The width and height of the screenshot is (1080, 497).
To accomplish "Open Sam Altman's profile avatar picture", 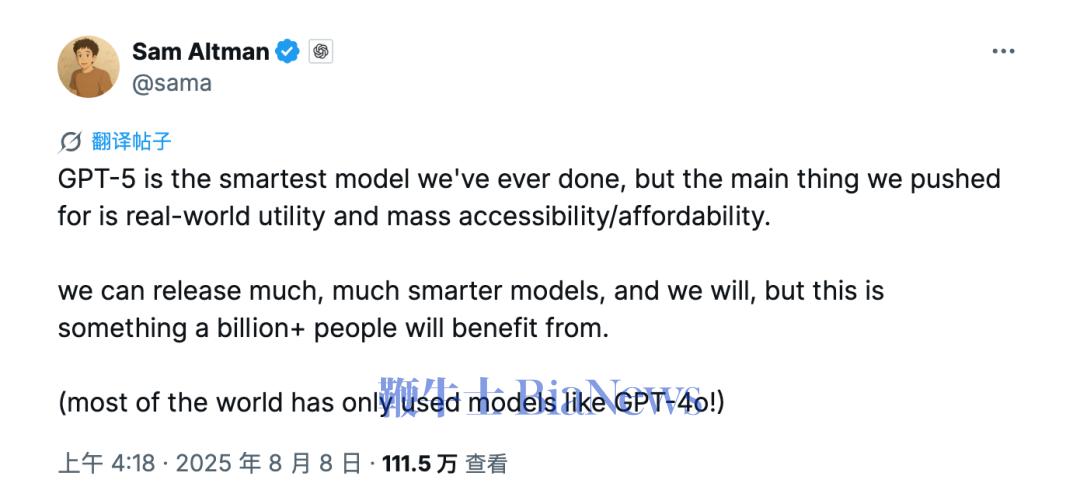I will coord(88,67).
